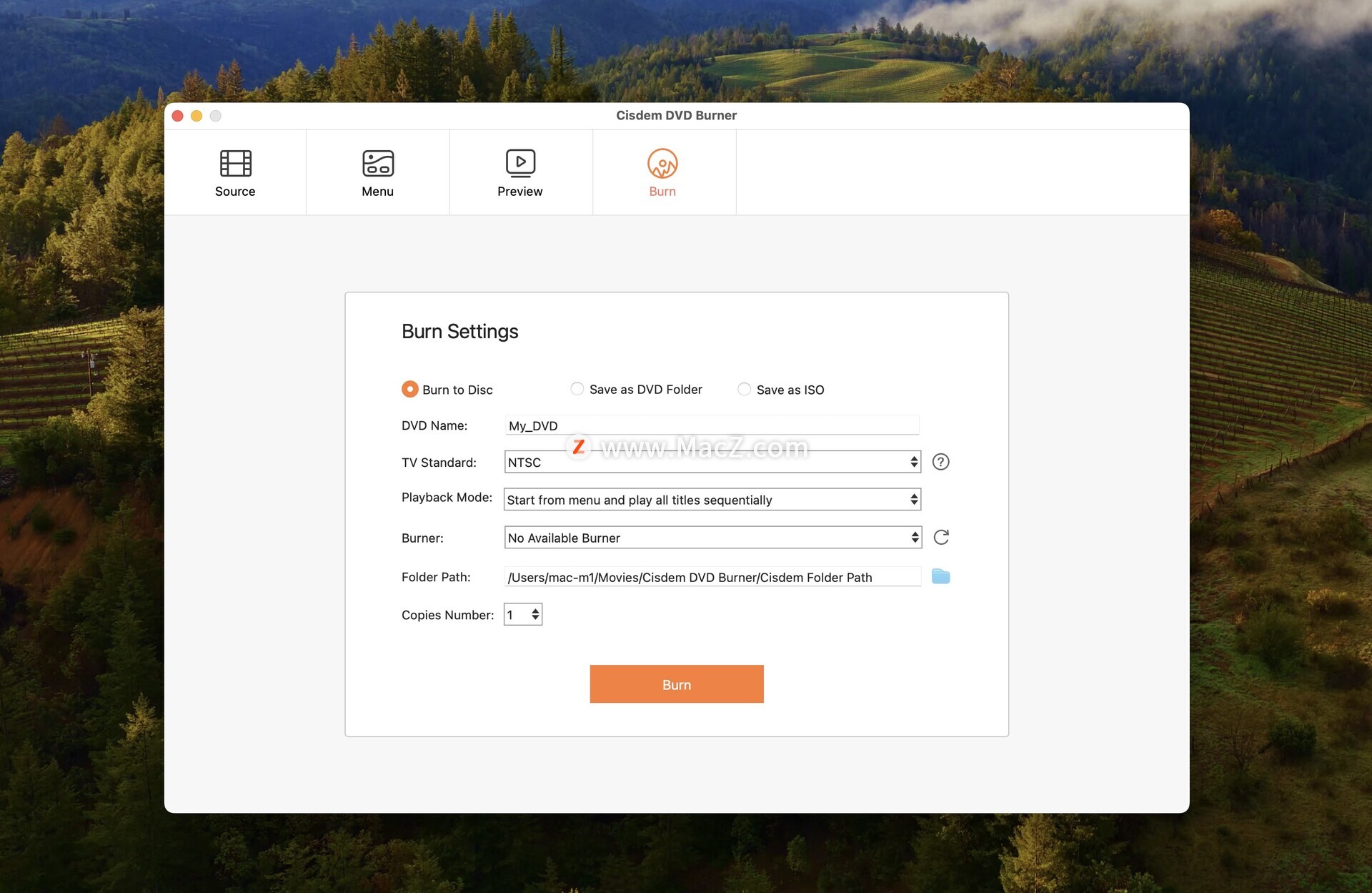The image size is (1372, 893).
Task: Click the orange Burn button
Action: tap(676, 684)
